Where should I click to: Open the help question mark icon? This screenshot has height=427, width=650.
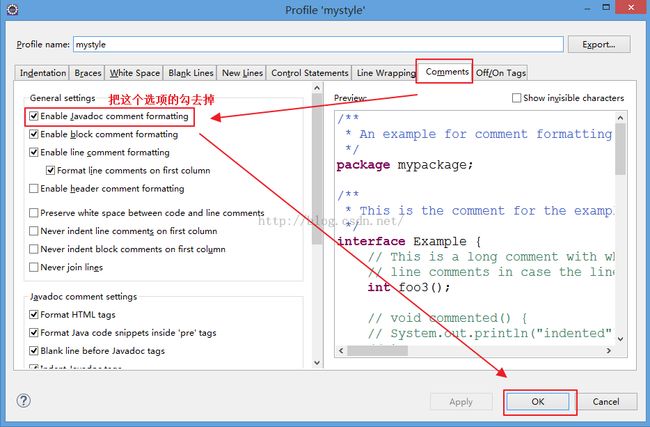24,400
